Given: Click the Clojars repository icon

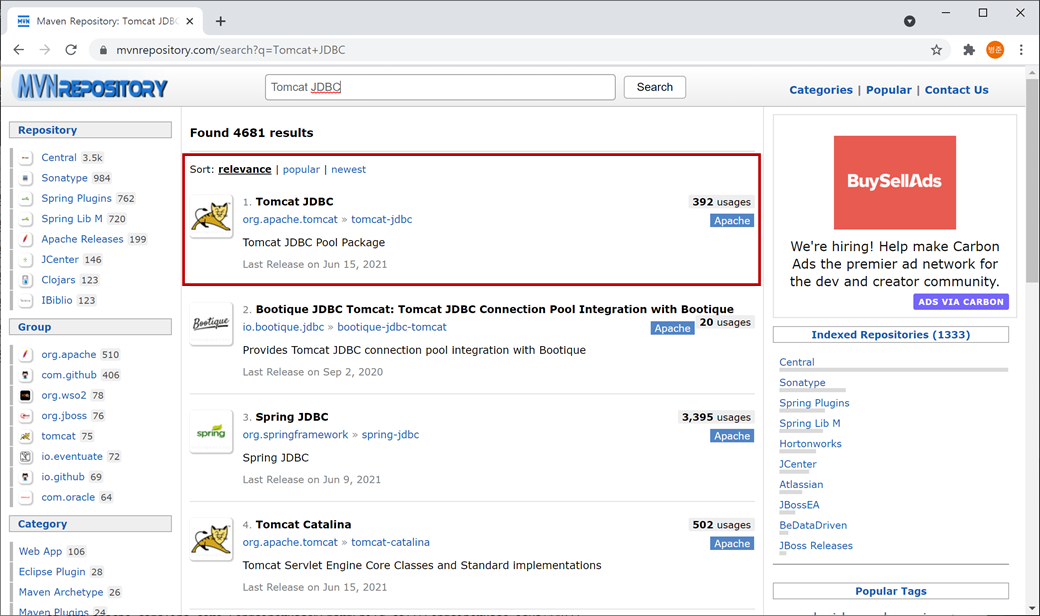Looking at the screenshot, I should pyautogui.click(x=25, y=280).
